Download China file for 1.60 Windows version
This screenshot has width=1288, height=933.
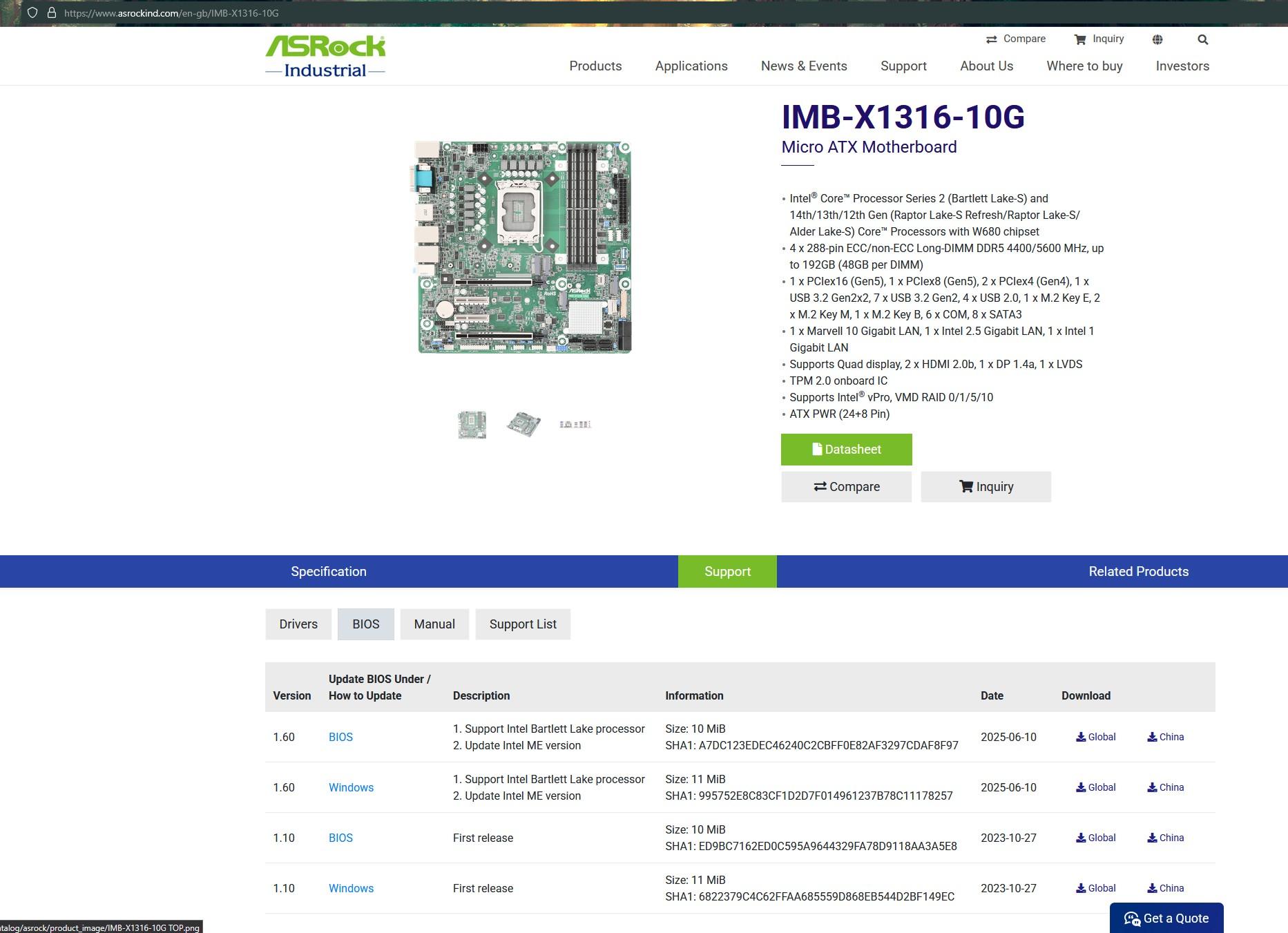[1165, 787]
